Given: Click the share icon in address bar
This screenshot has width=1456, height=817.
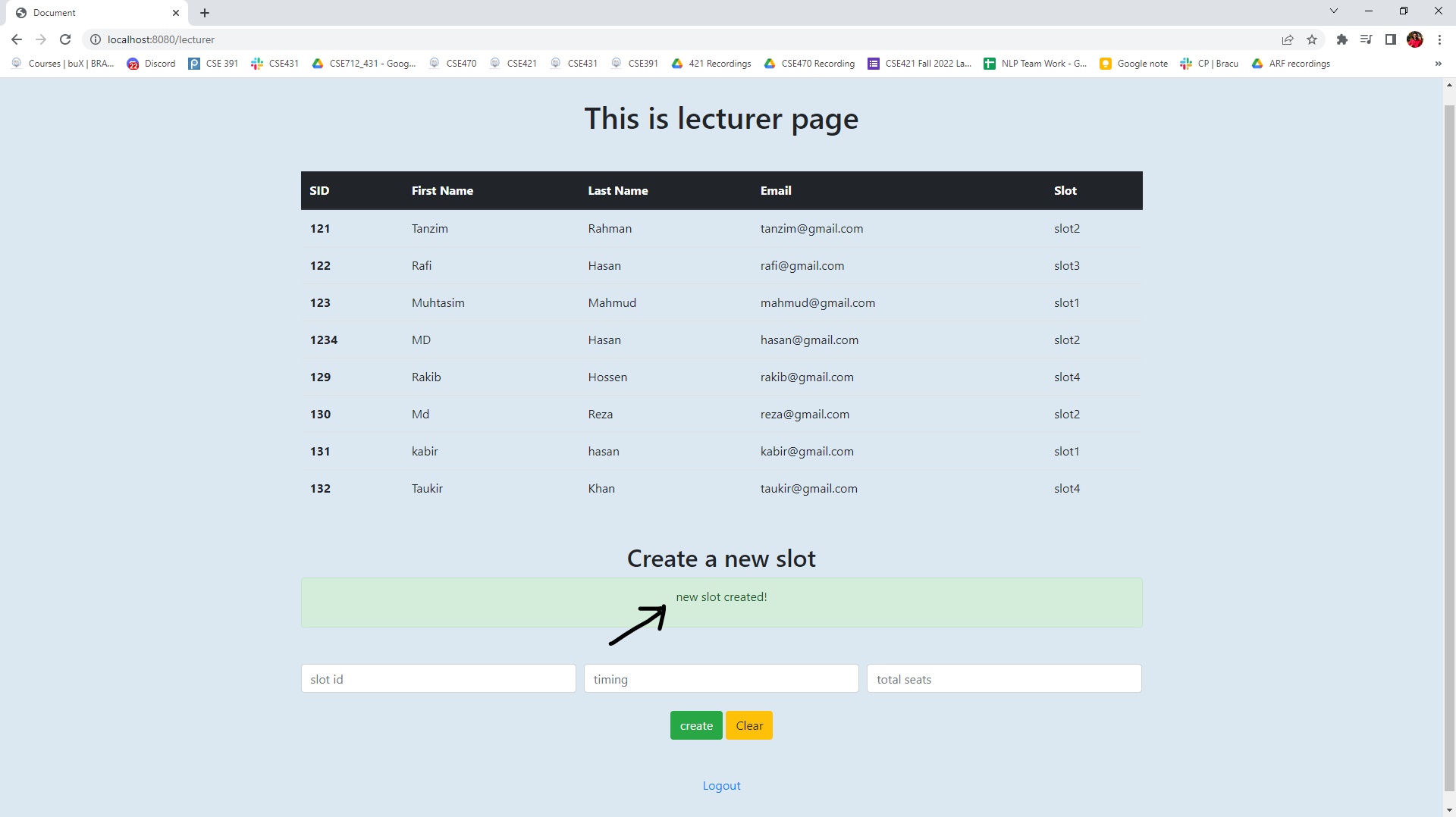Looking at the screenshot, I should pyautogui.click(x=1288, y=39).
